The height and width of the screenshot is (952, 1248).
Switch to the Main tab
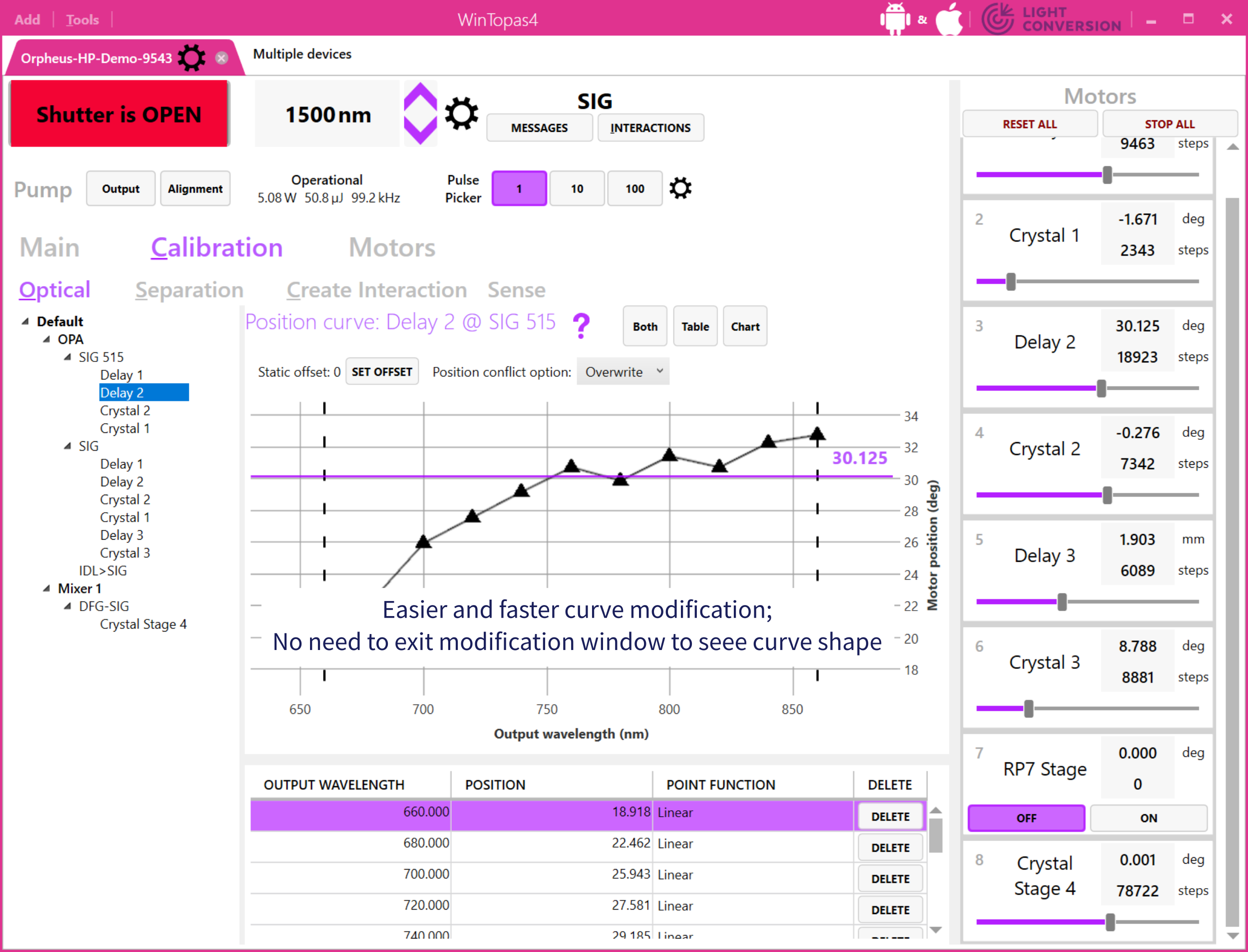point(50,248)
